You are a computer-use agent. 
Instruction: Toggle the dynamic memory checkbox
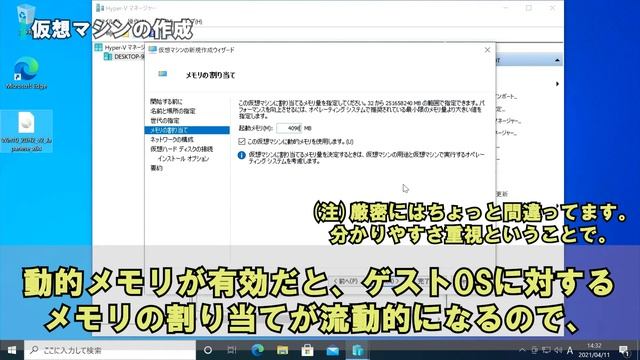coord(242,142)
